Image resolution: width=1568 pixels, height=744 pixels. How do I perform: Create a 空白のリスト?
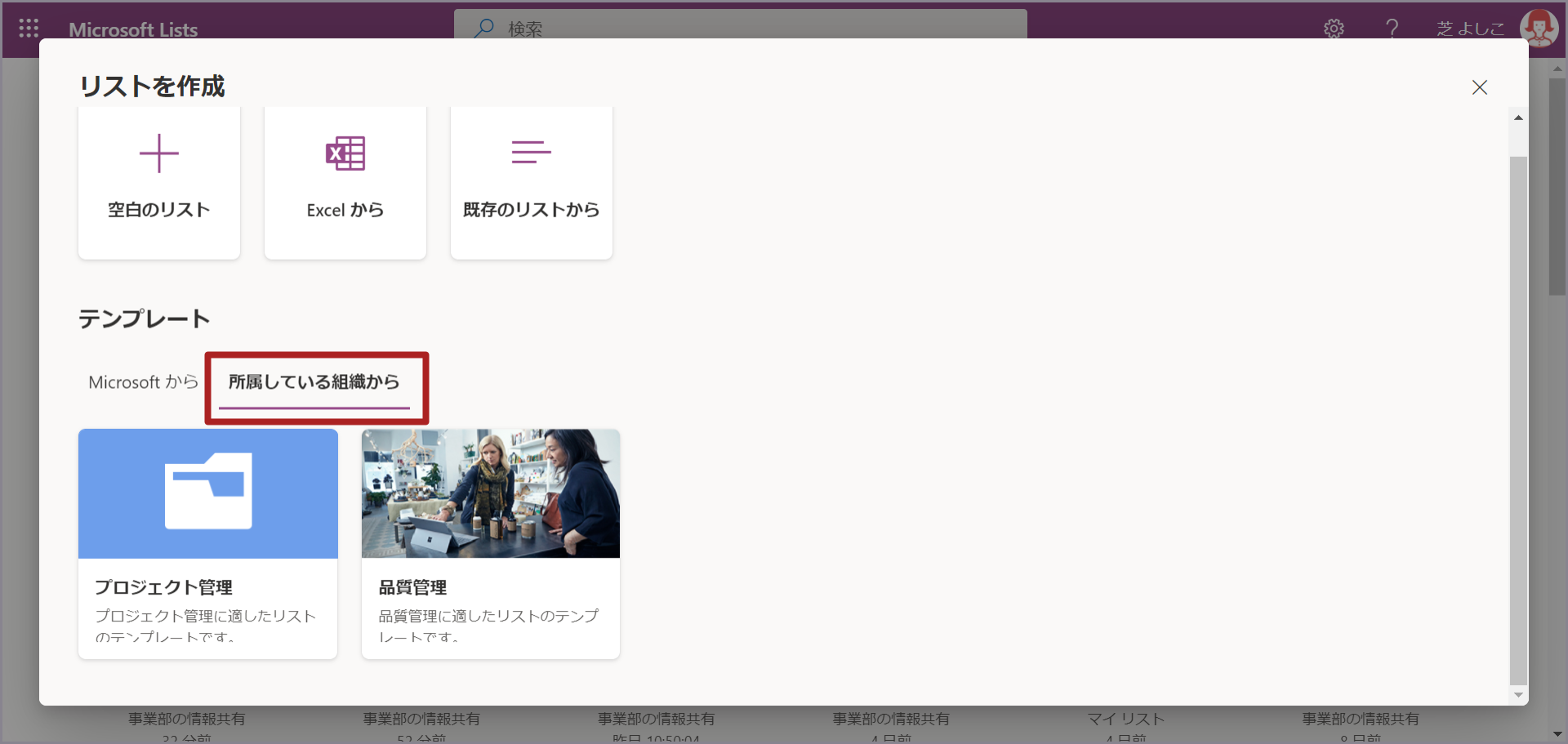point(159,183)
